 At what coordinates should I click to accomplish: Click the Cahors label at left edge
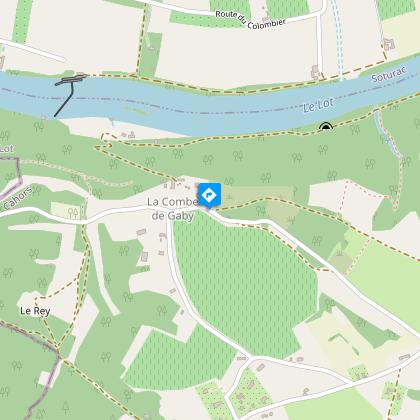(18, 198)
